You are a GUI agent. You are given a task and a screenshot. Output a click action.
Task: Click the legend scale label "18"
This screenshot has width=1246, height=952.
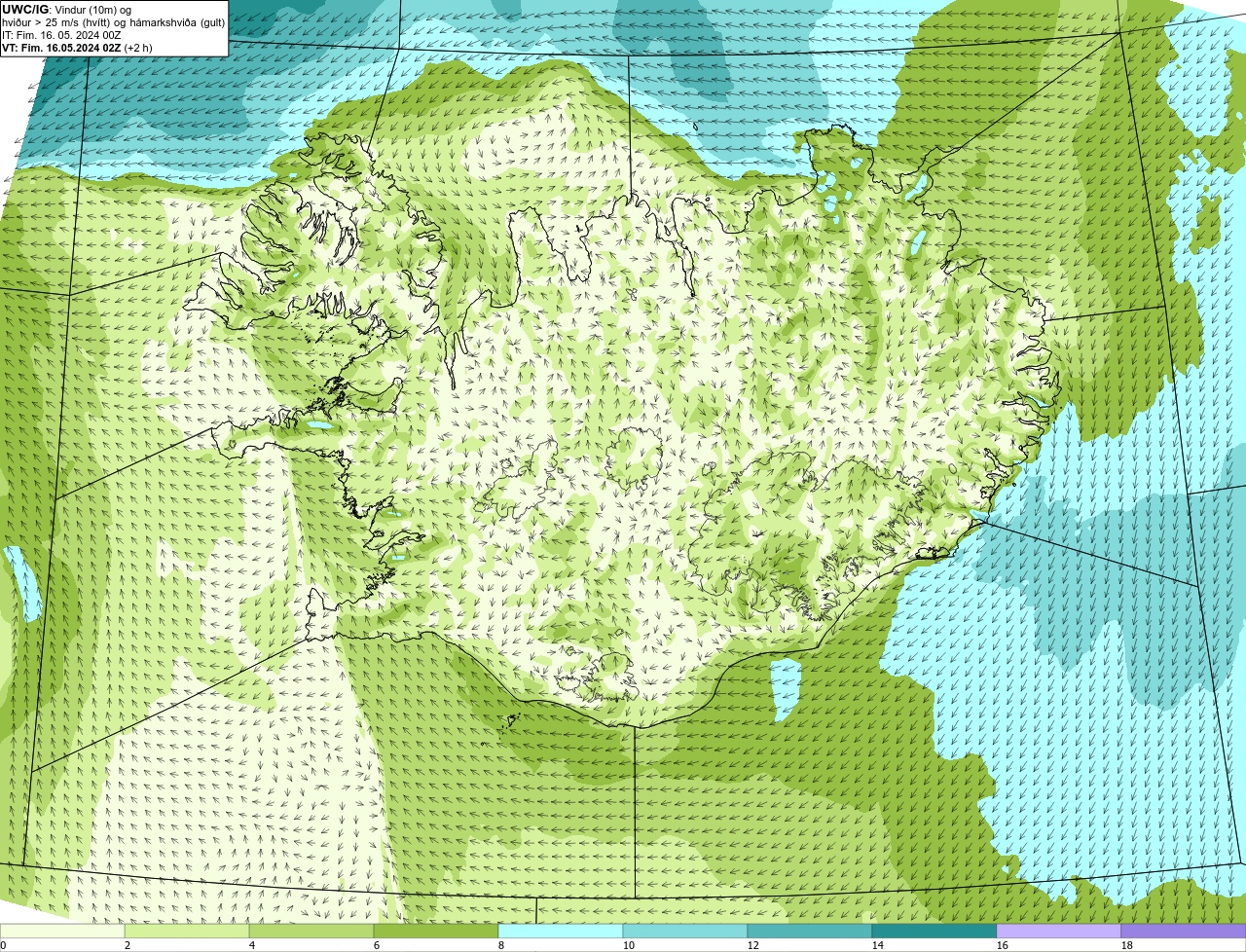click(1127, 945)
